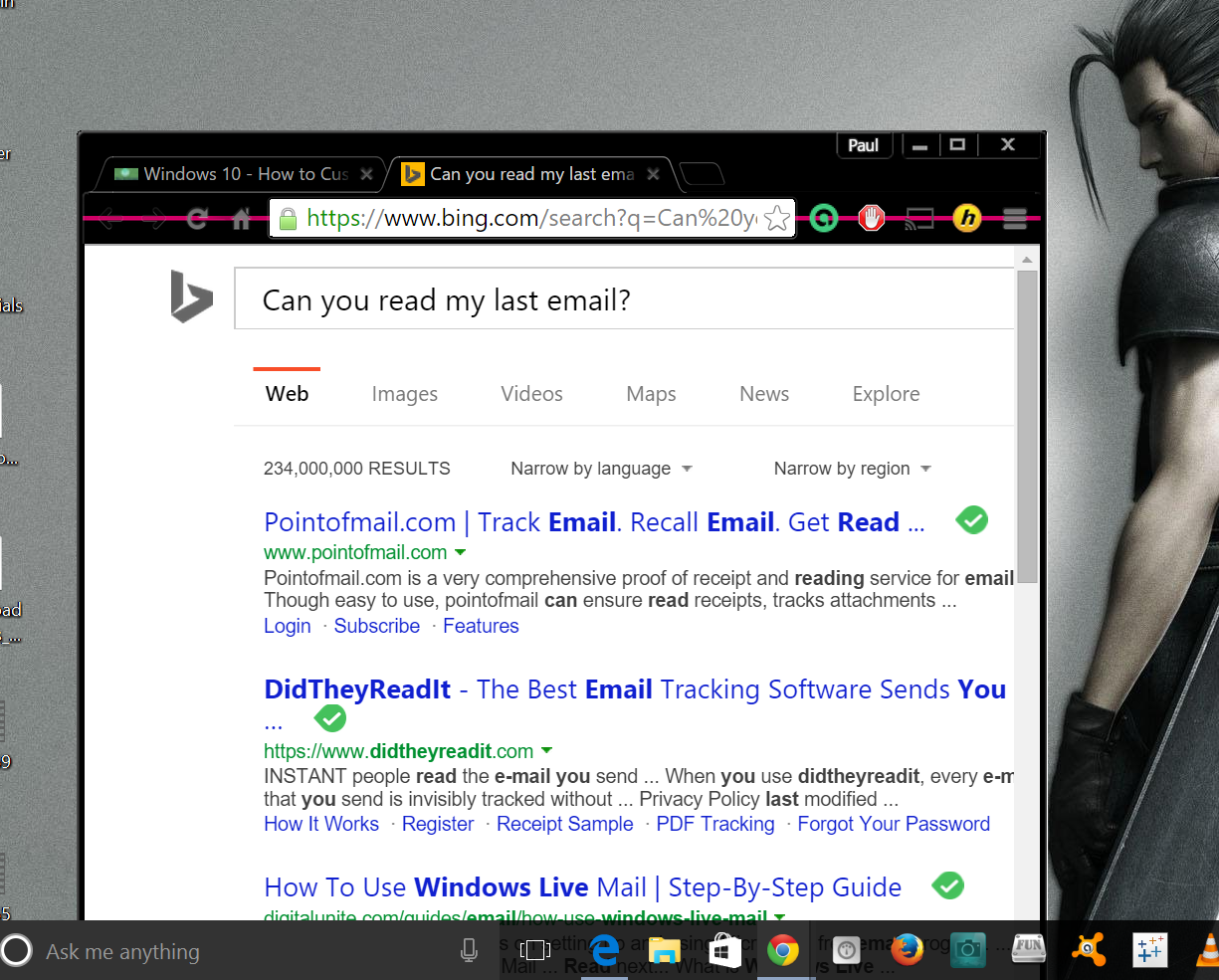The height and width of the screenshot is (980, 1219).
Task: Click the scrollbar up arrow
Action: point(1027,259)
